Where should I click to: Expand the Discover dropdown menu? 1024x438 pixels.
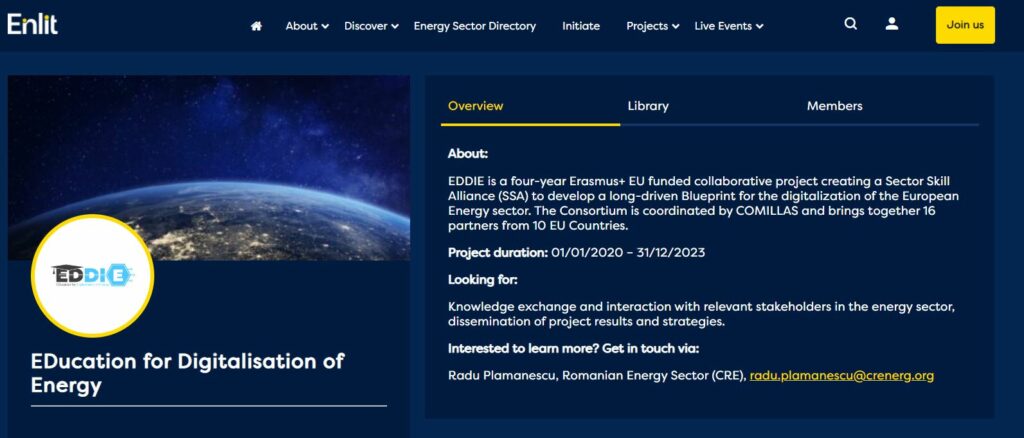[371, 26]
